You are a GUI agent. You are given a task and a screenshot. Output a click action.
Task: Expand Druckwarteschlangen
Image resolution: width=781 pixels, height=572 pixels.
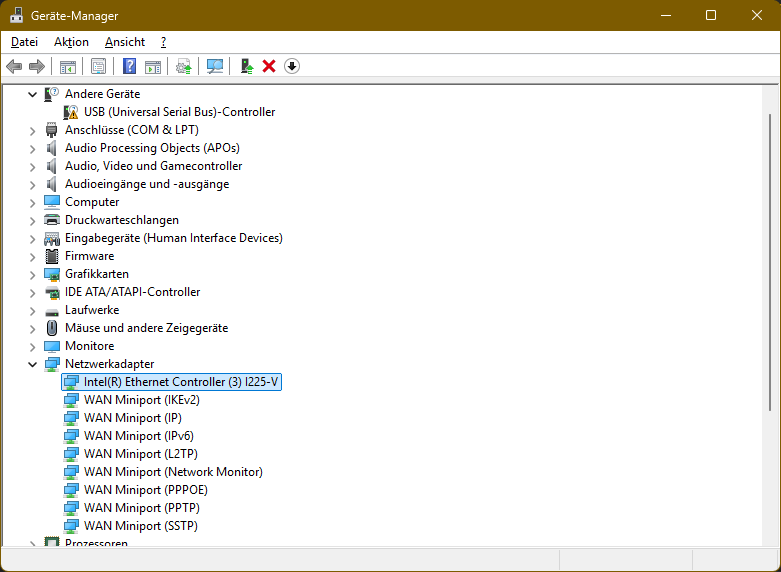click(33, 220)
